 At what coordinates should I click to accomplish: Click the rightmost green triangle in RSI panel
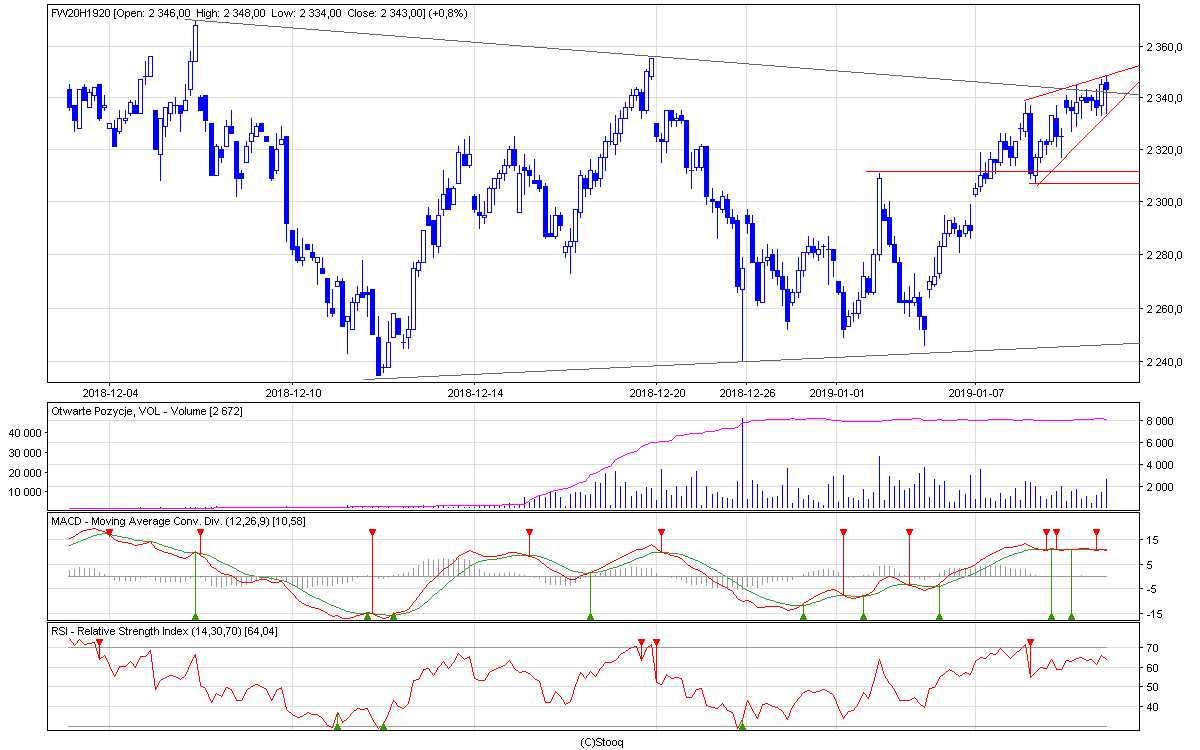click(741, 726)
